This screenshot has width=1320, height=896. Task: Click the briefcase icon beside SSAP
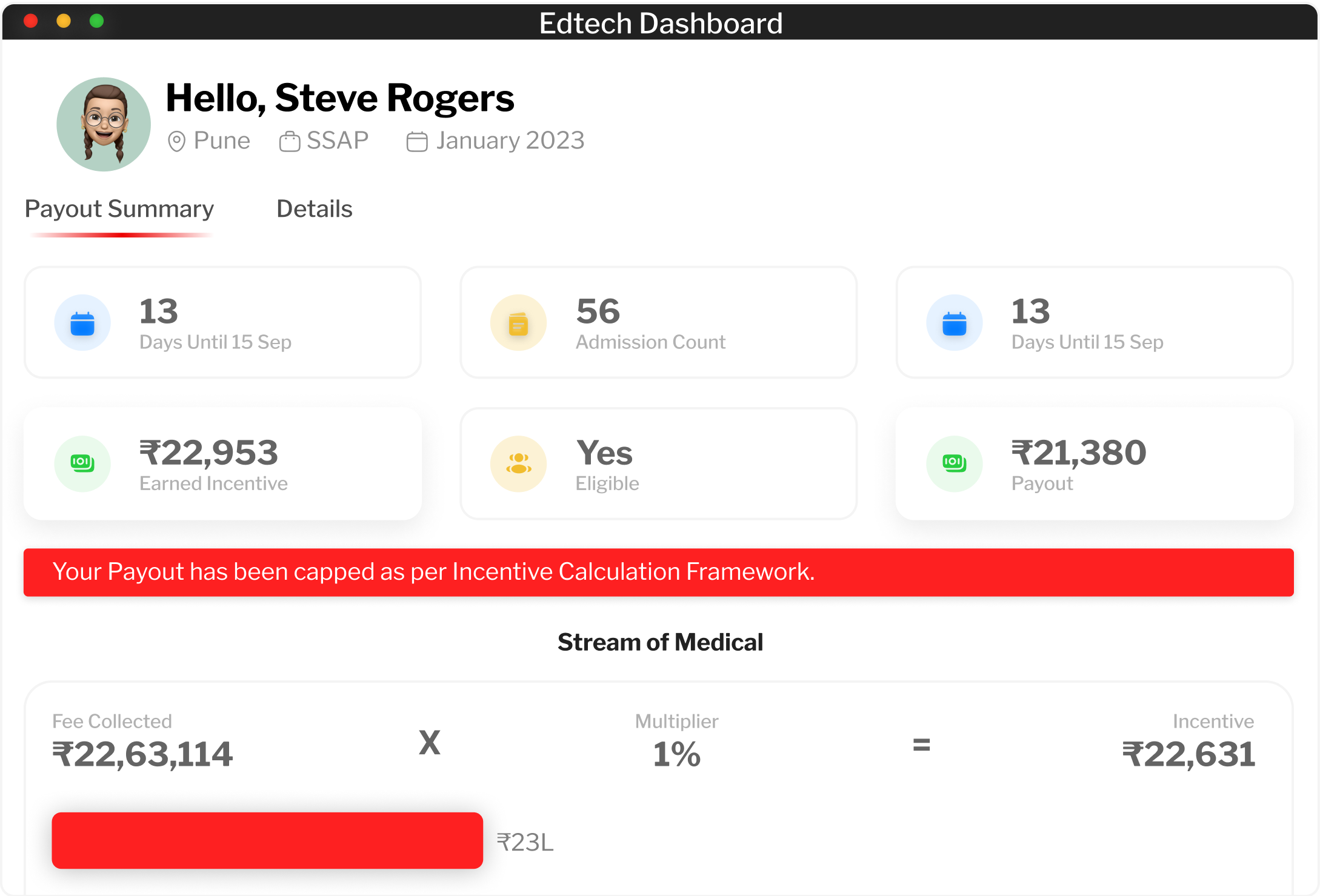pyautogui.click(x=290, y=142)
